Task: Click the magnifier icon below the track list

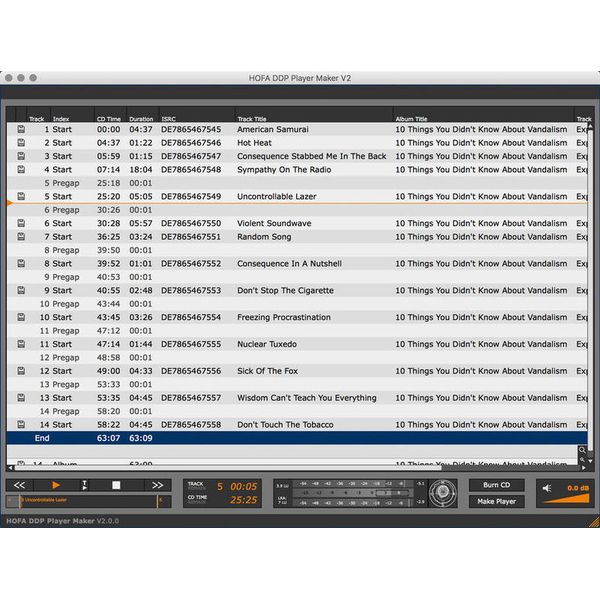Action: 581,450
